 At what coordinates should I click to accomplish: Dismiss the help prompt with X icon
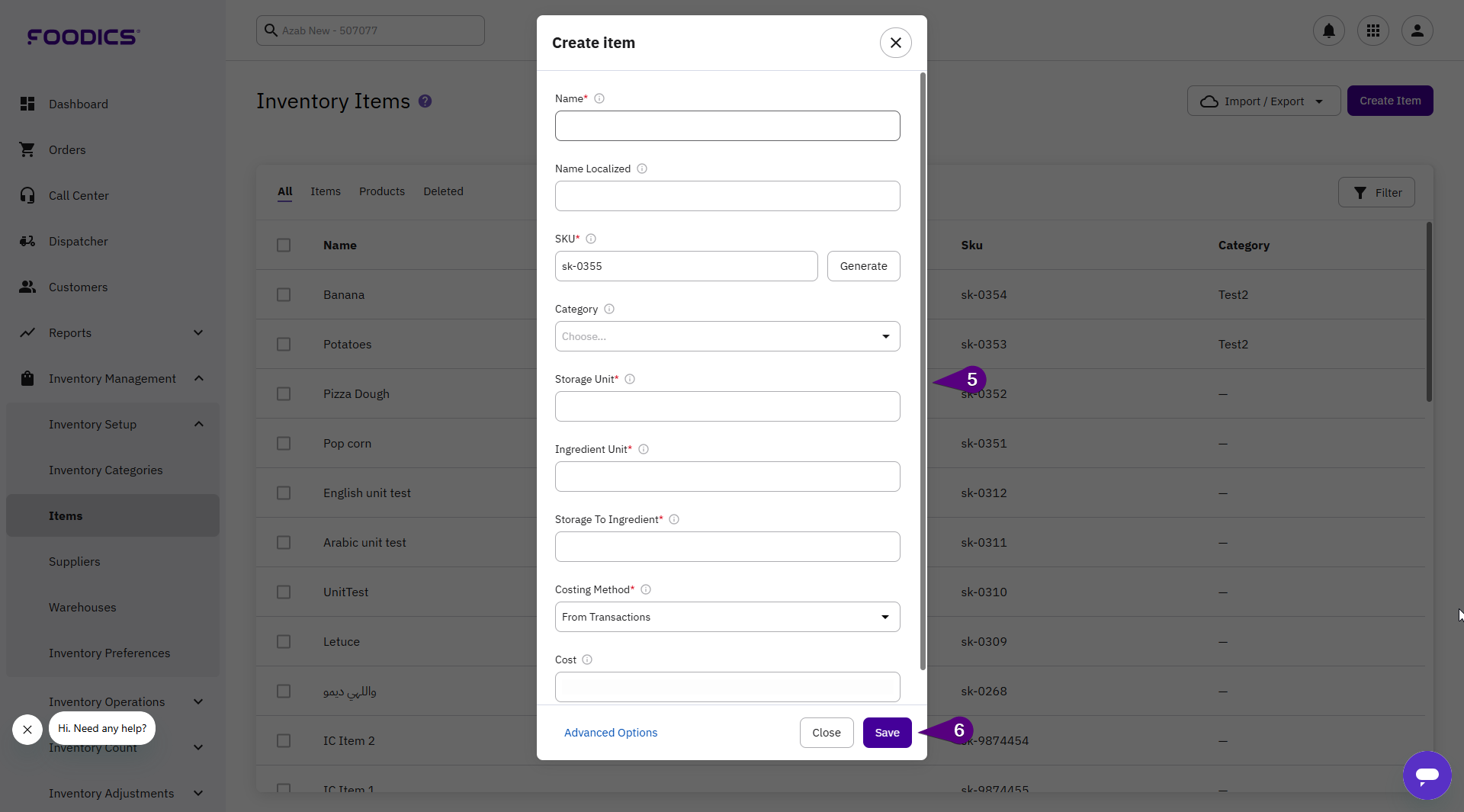27,730
